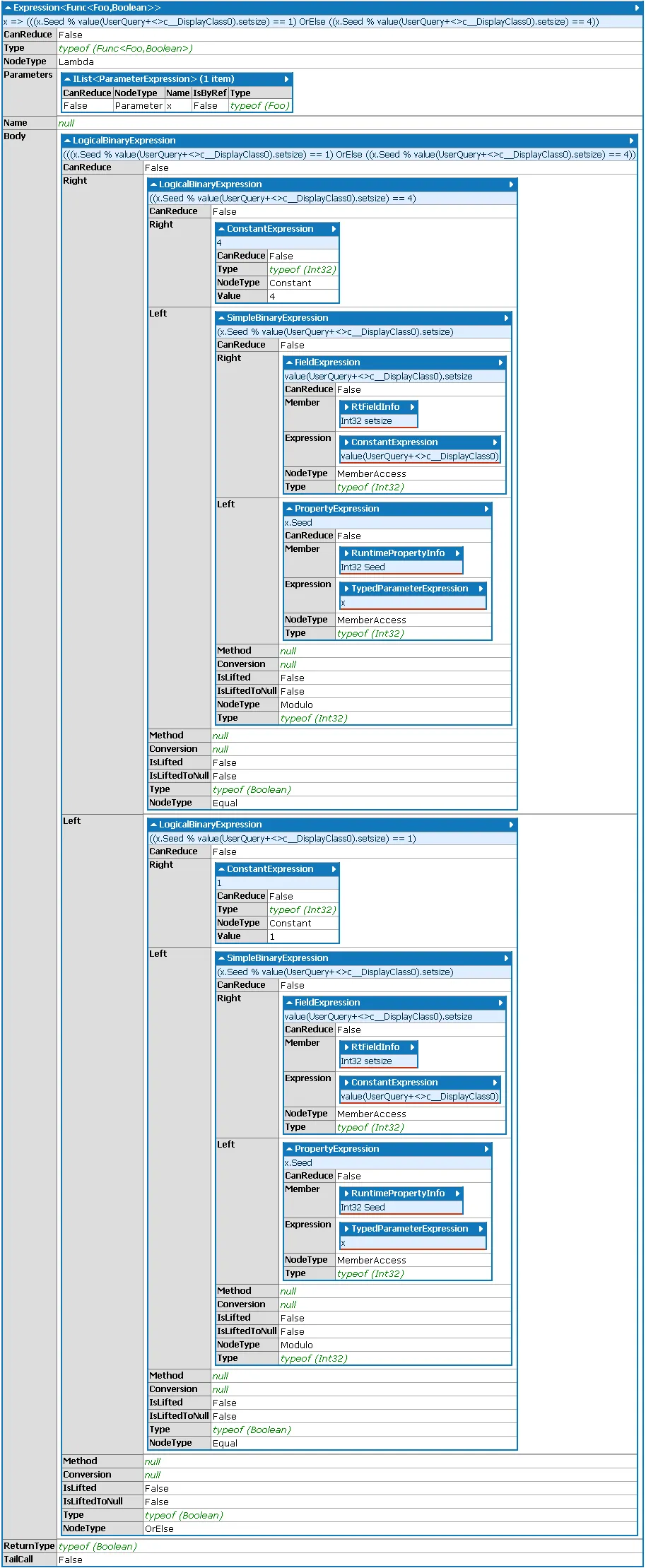646x1568 pixels.
Task: Click the 'Parameter' cell in the parameters table
Action: point(139,106)
